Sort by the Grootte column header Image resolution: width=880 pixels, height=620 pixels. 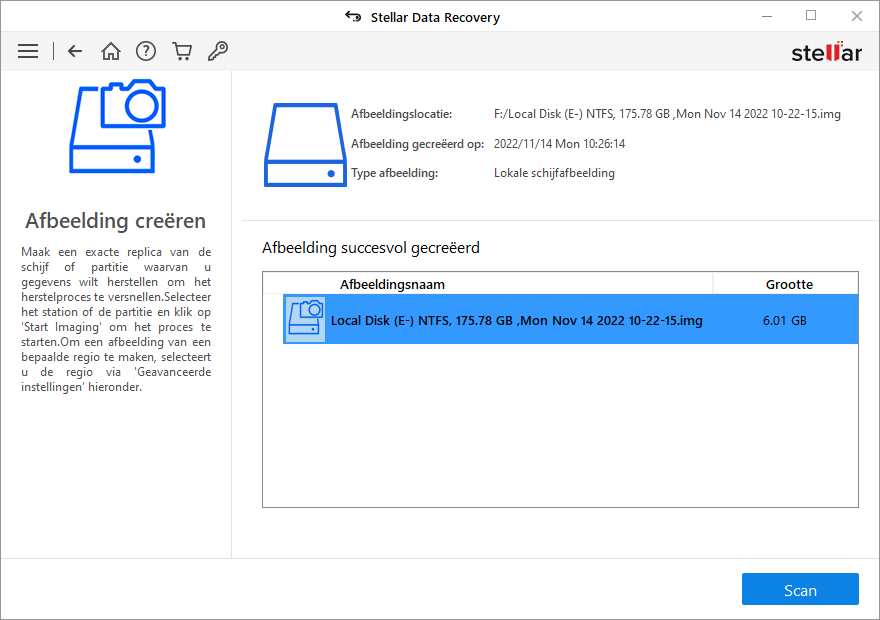[789, 284]
